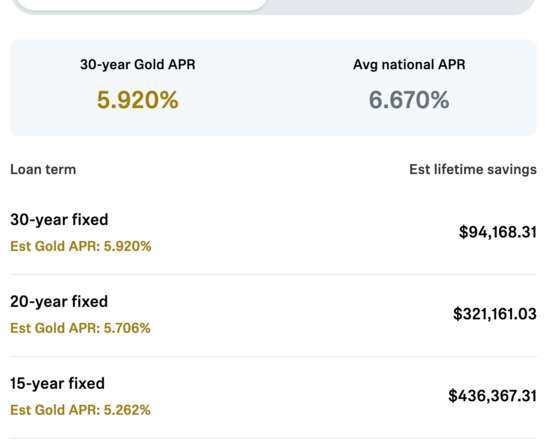Click the 30-year Gold APR heading
Viewport: 550px width, 441px height.
click(138, 65)
